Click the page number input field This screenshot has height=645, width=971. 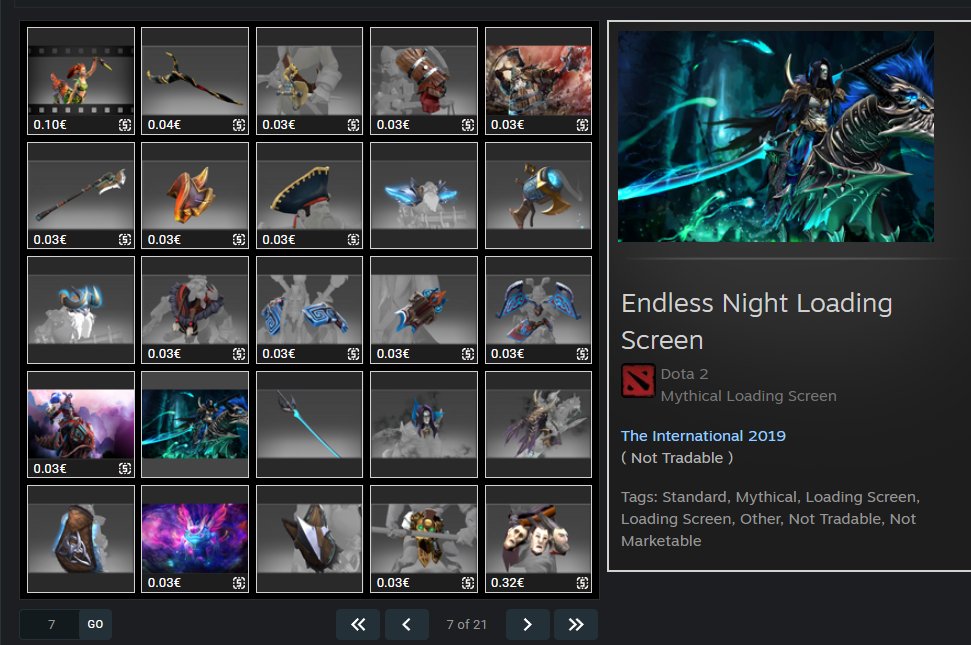(50, 625)
